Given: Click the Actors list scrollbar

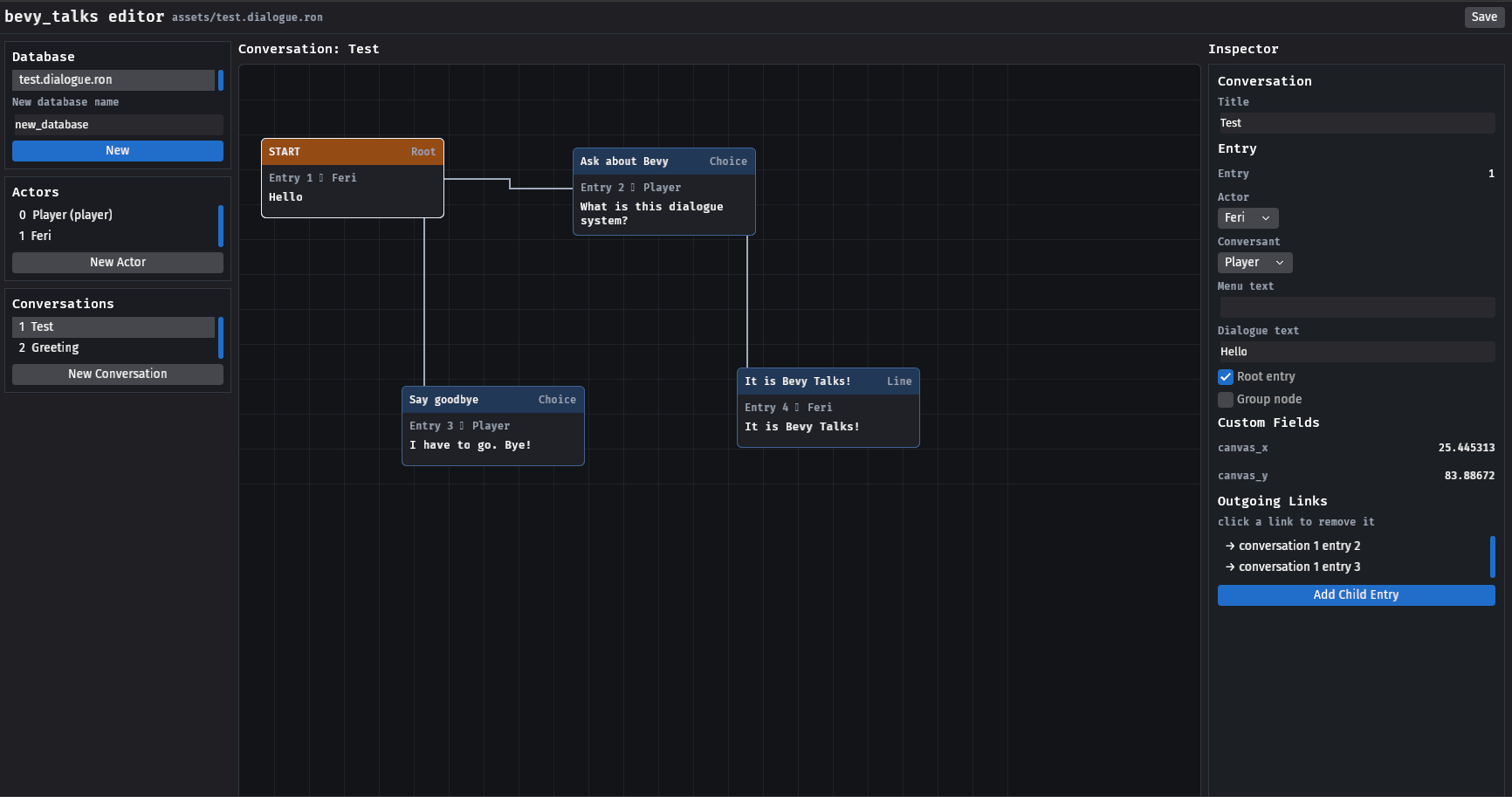Looking at the screenshot, I should tap(221, 226).
